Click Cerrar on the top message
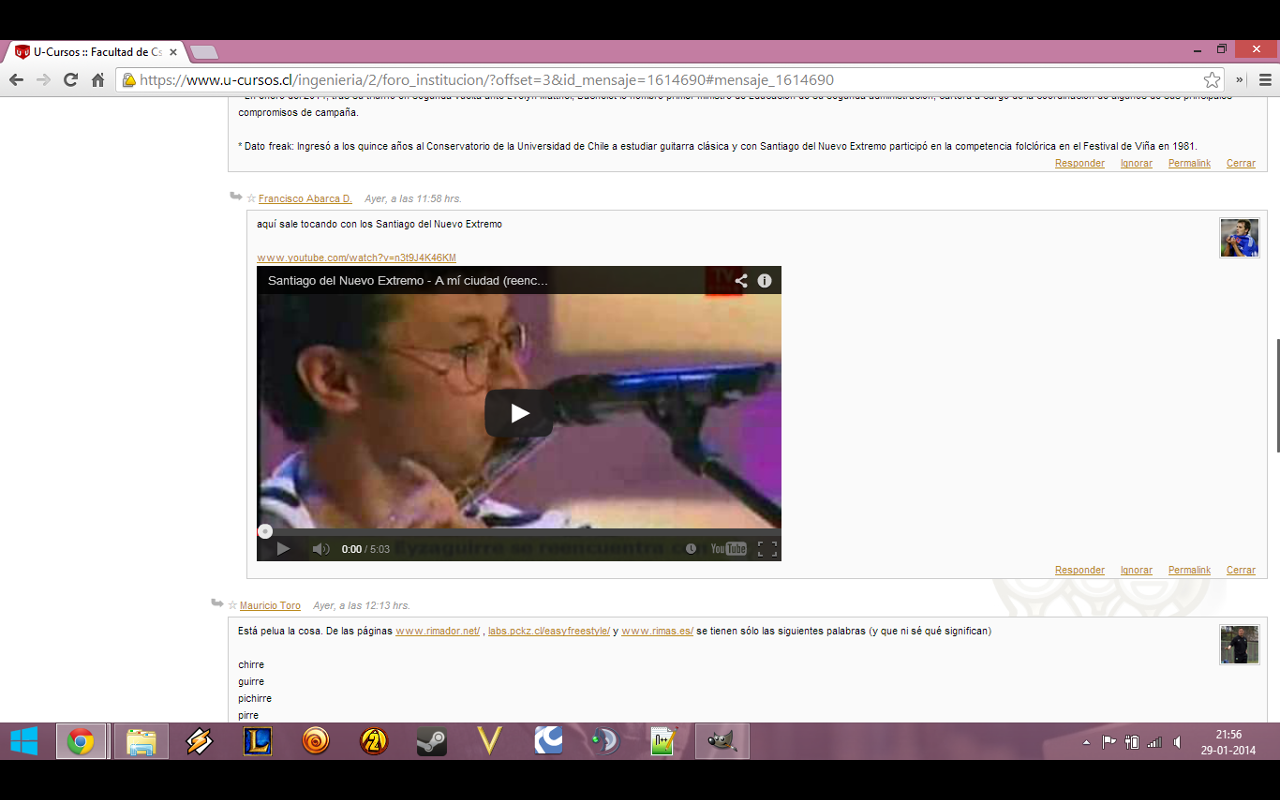 (x=1241, y=163)
